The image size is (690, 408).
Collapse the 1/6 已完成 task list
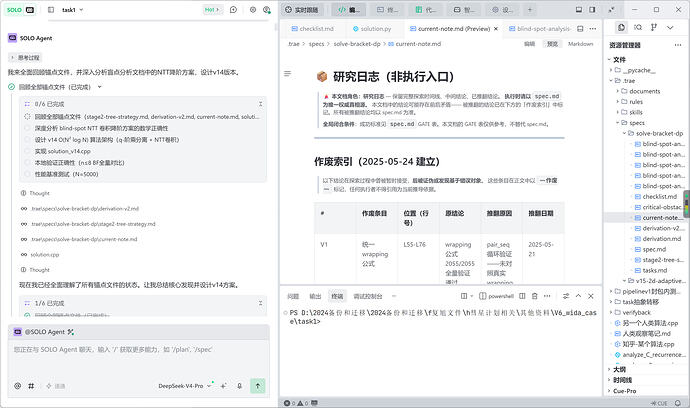(x=261, y=303)
